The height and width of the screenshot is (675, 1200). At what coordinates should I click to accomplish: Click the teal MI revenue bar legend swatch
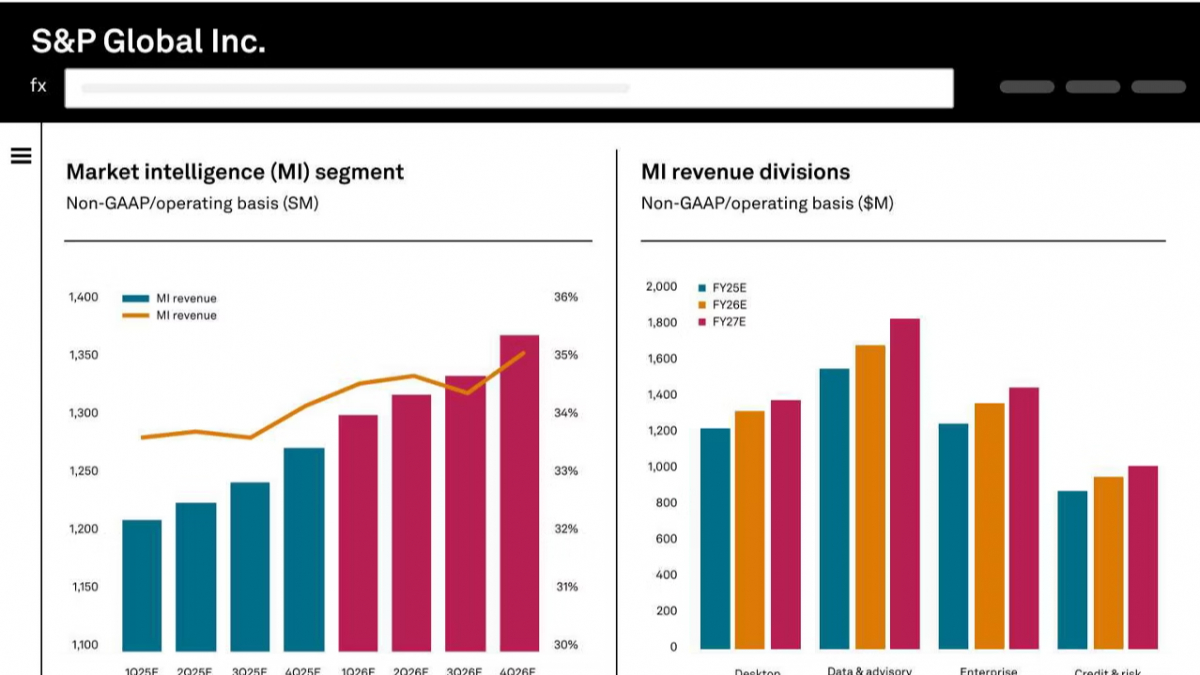coord(136,298)
